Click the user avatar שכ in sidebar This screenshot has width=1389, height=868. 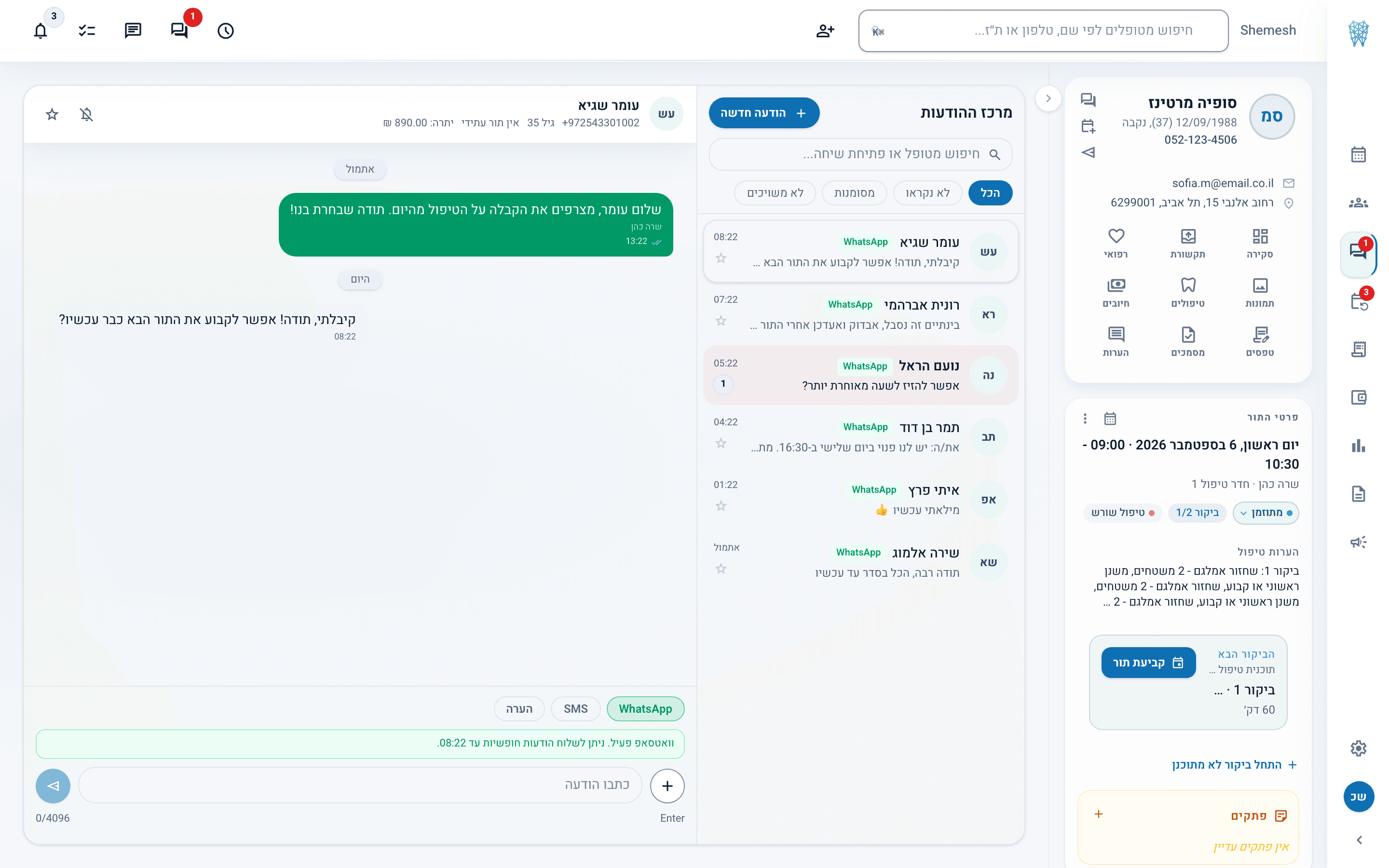[1358, 796]
